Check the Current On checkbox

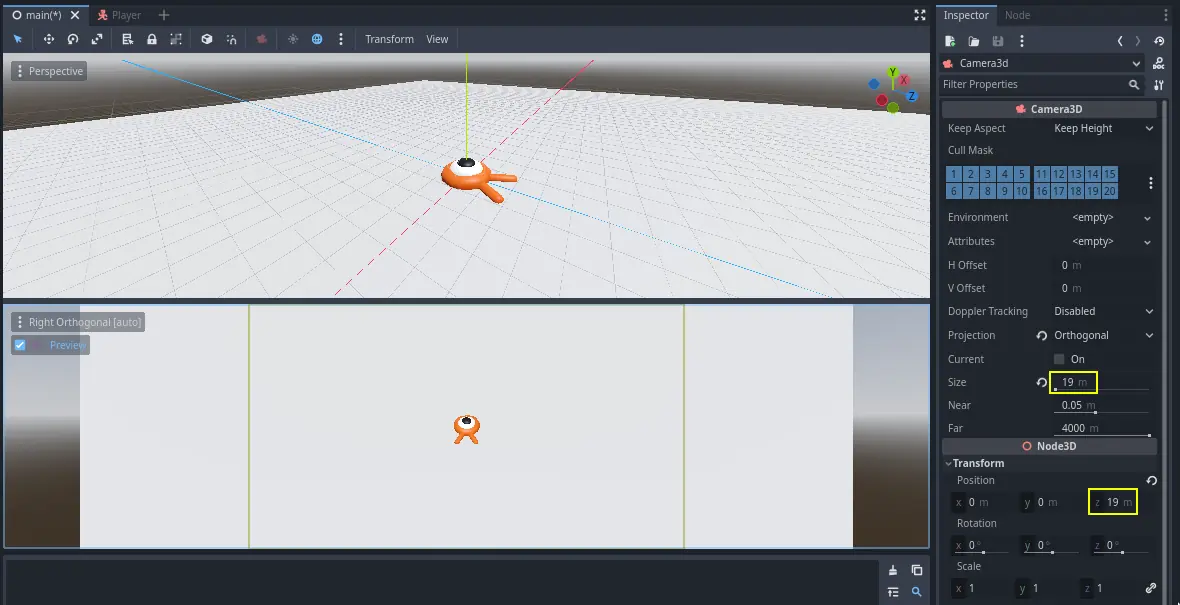click(1059, 359)
